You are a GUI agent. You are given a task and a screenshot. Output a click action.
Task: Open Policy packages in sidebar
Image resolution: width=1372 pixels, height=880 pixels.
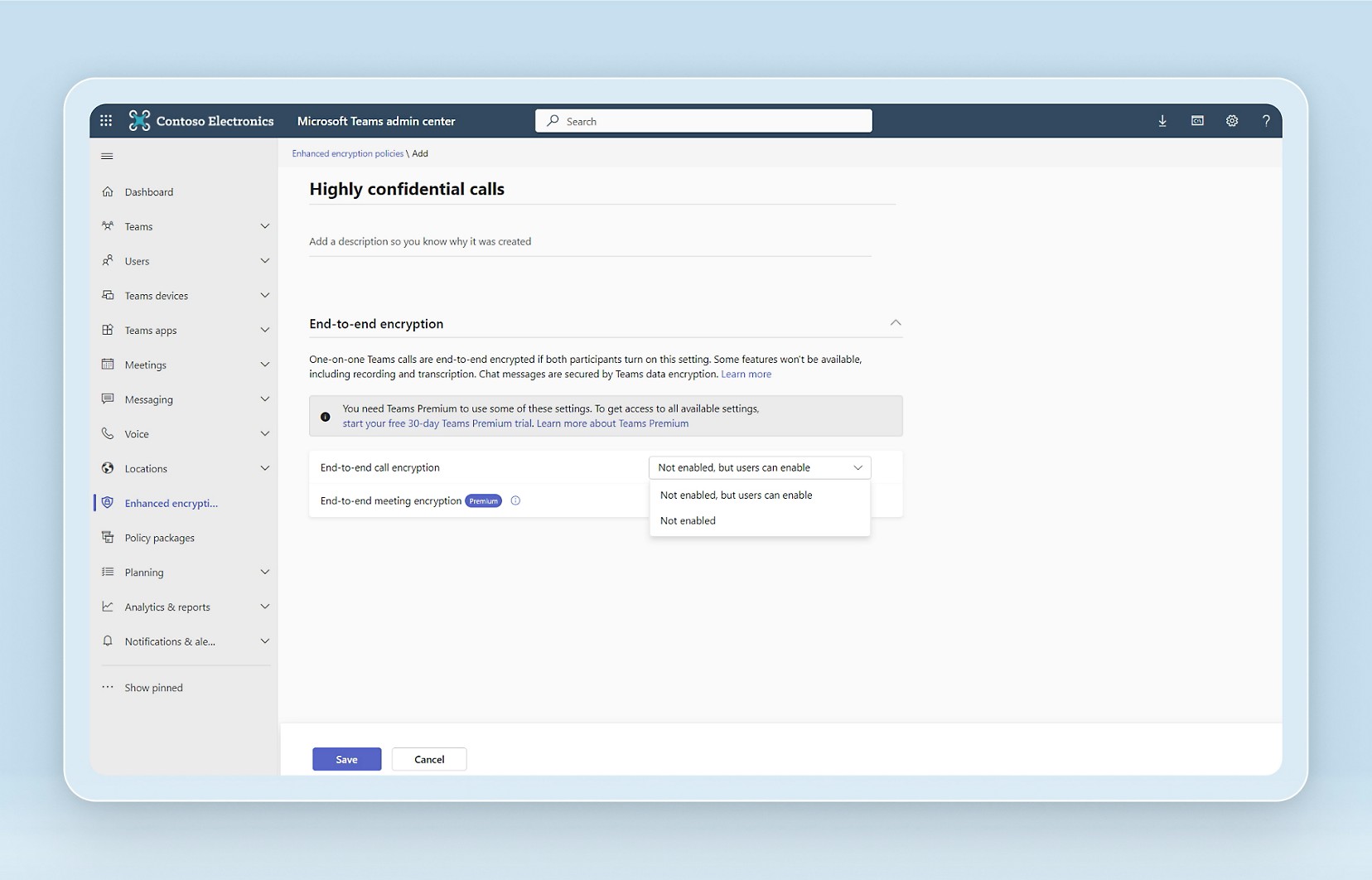tap(159, 538)
